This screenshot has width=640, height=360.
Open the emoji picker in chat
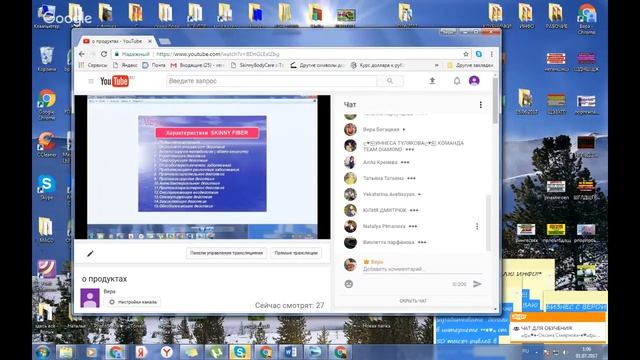point(349,284)
